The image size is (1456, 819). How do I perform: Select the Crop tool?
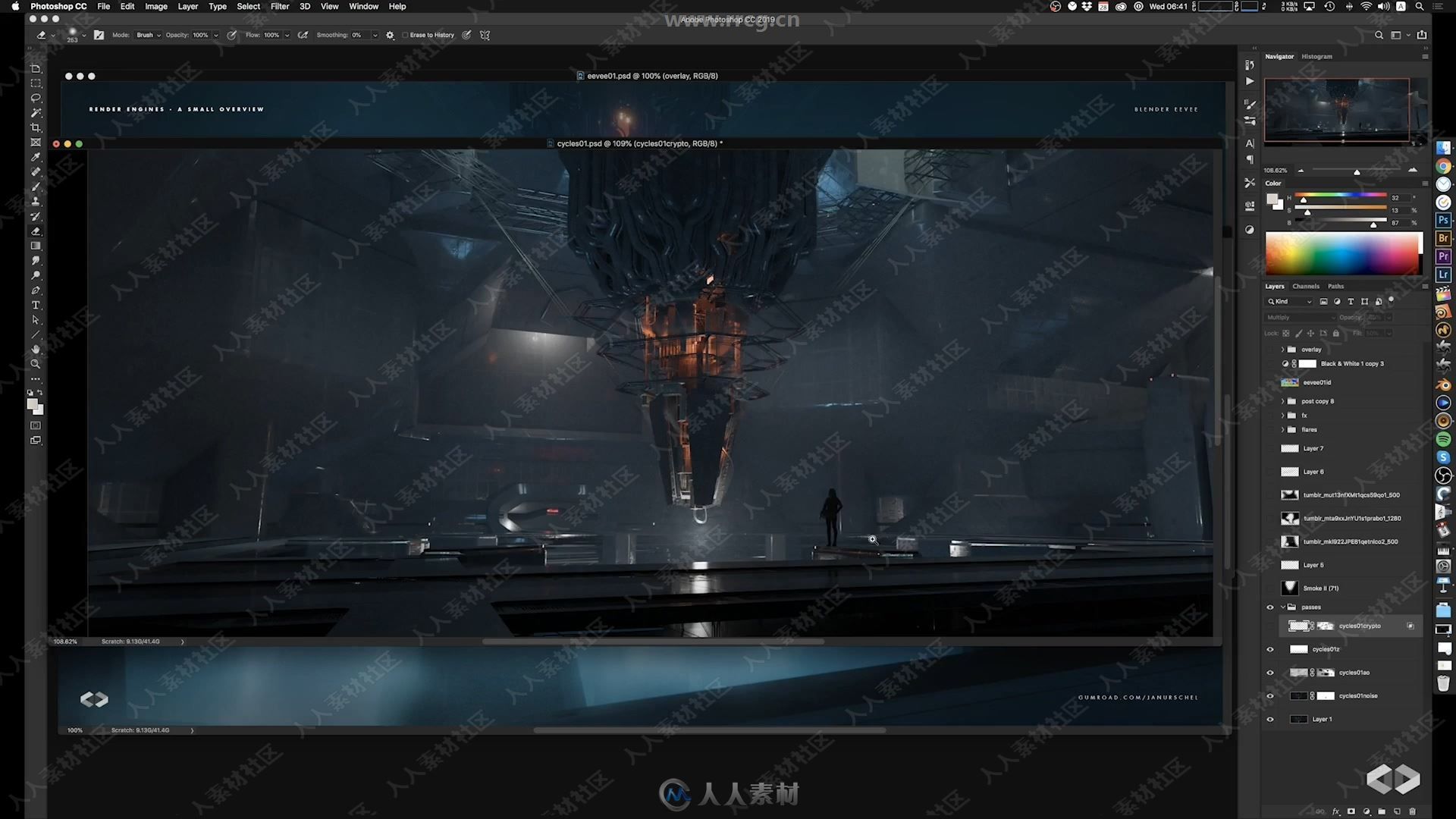pyautogui.click(x=36, y=127)
